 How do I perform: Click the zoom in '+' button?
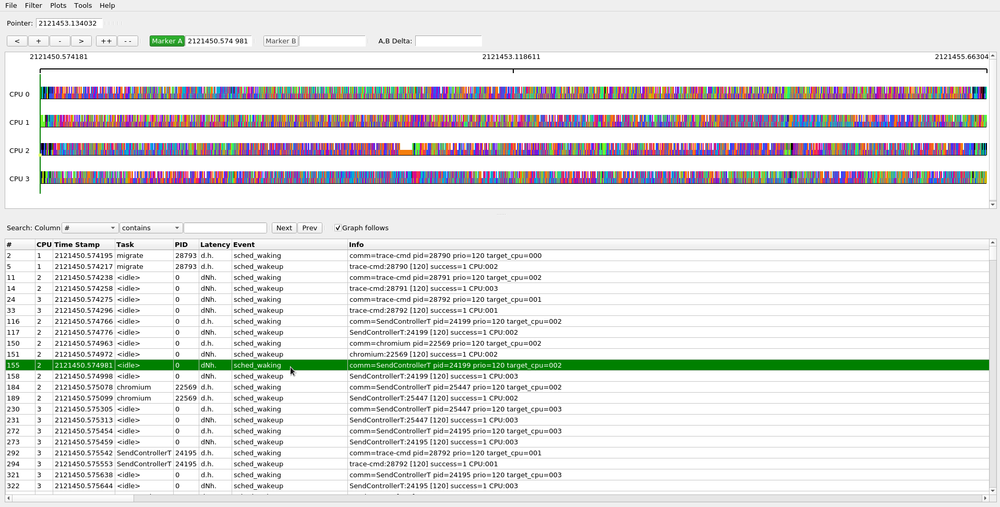click(x=38, y=41)
